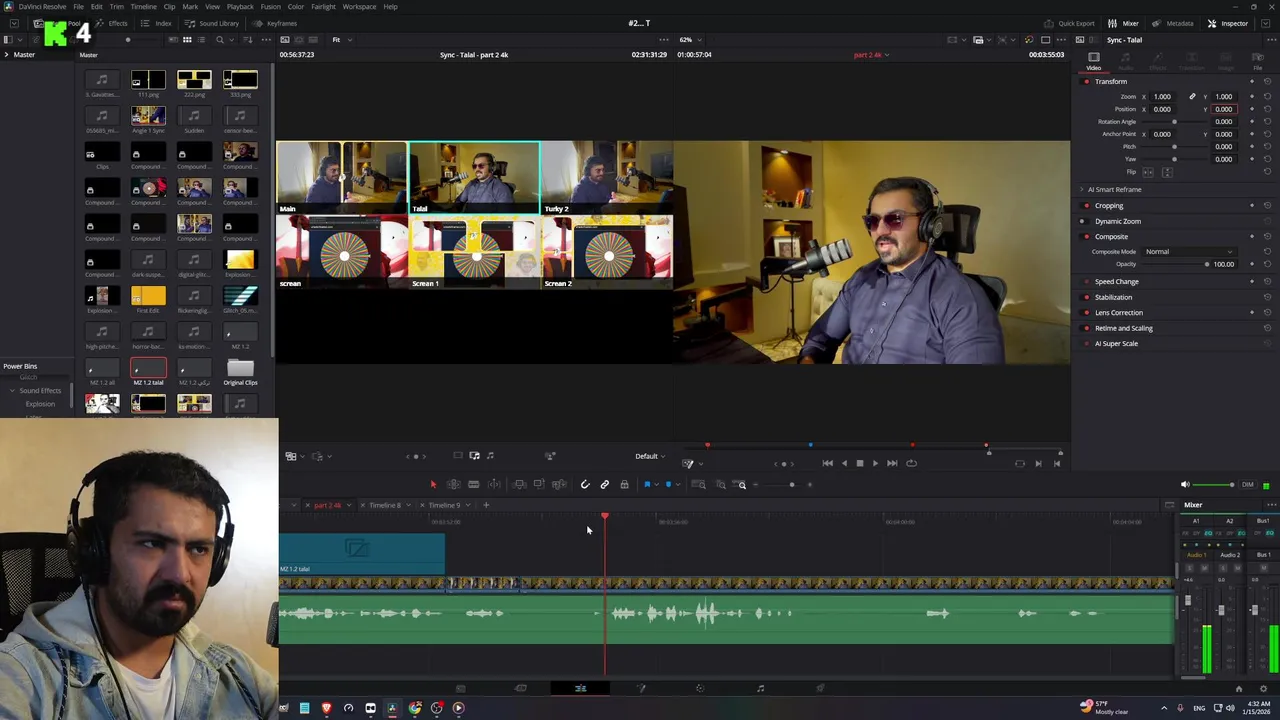Open the Keyframes editor
The height and width of the screenshot is (720, 1280).
pyautogui.click(x=276, y=23)
